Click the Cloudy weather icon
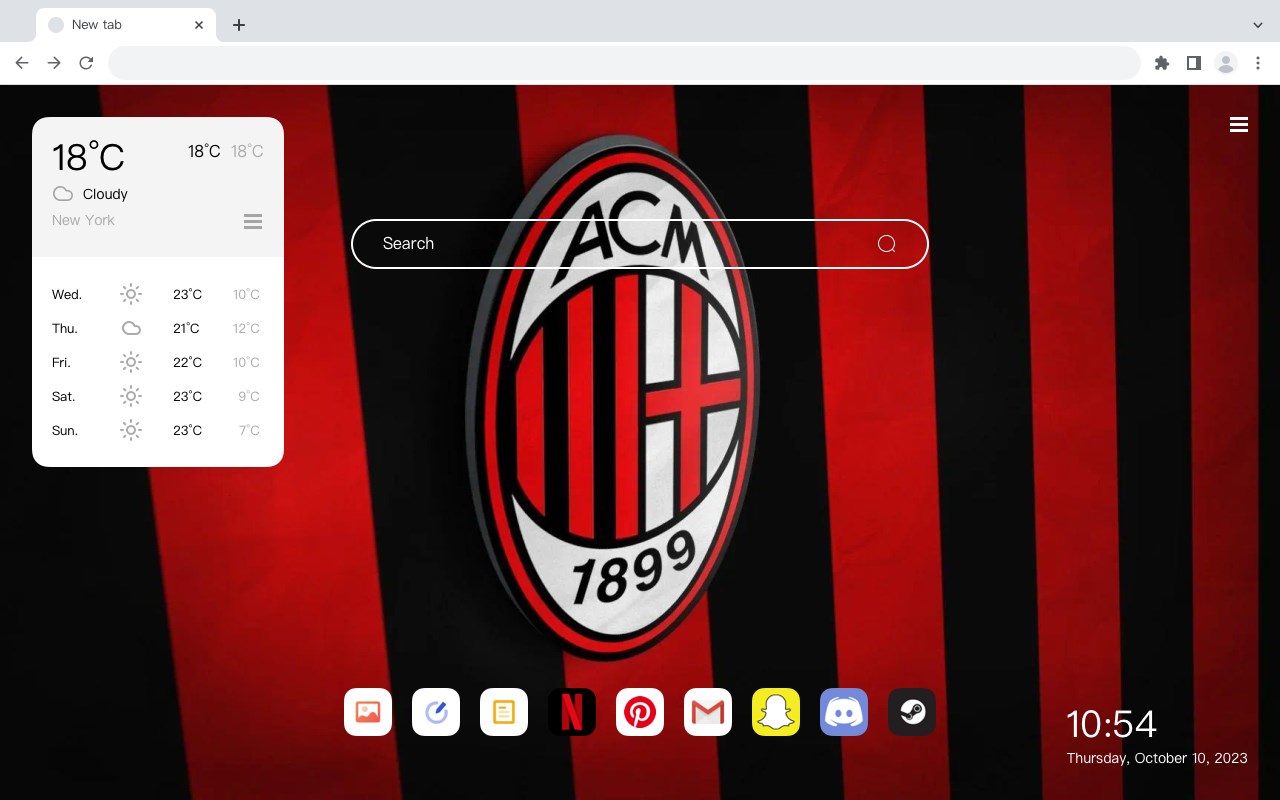1280x800 pixels. pyautogui.click(x=63, y=194)
